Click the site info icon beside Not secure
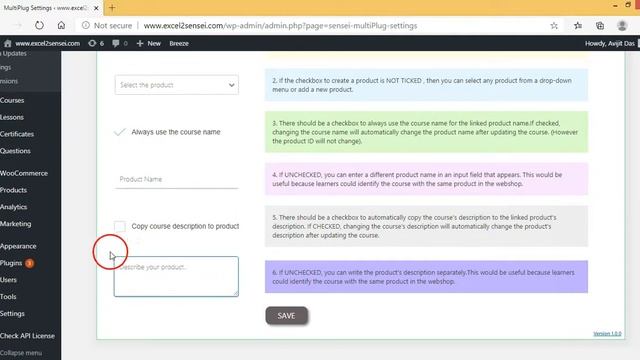 click(85, 25)
